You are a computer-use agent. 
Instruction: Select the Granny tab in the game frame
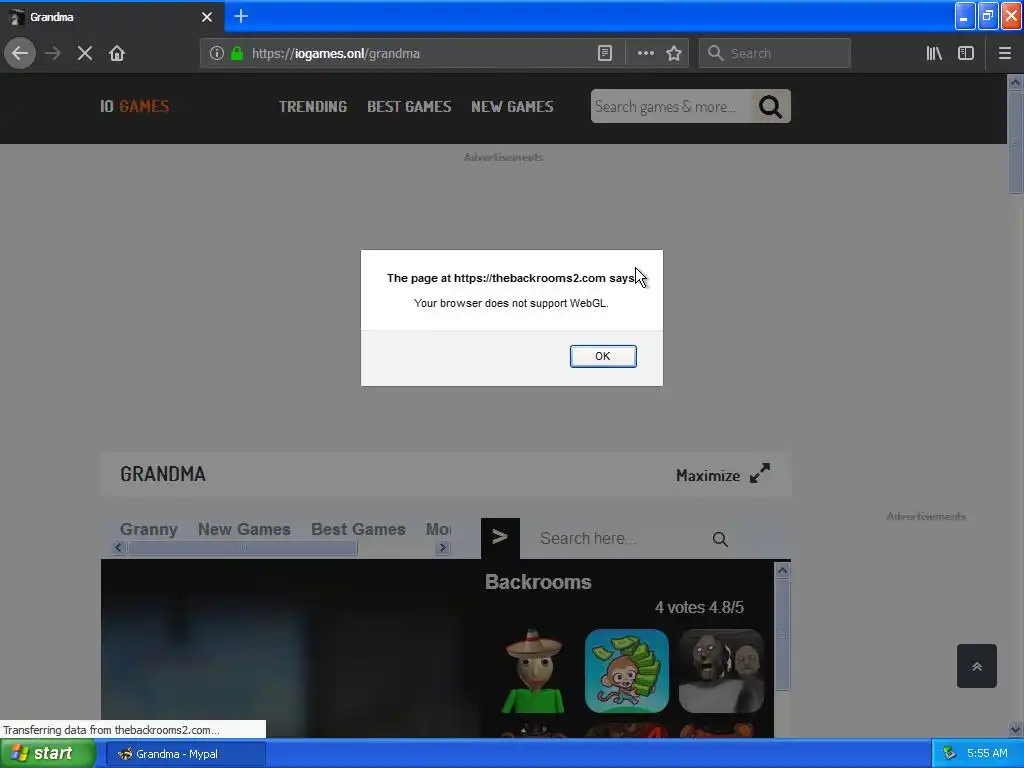[149, 529]
